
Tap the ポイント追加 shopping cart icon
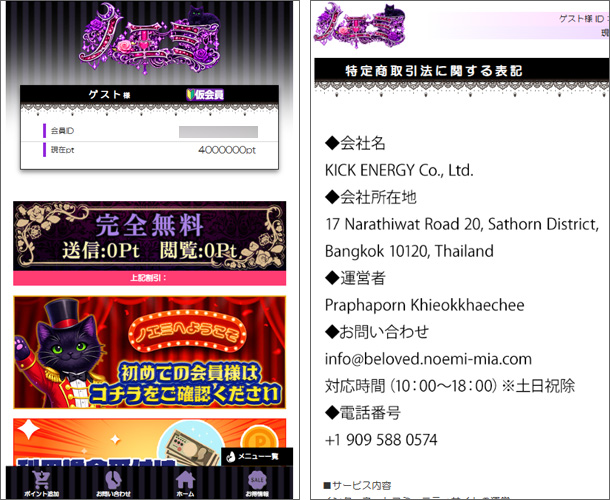pos(41,482)
